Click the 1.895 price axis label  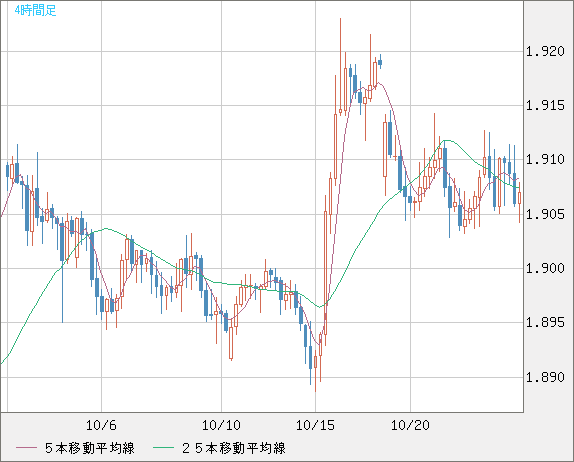pyautogui.click(x=545, y=323)
